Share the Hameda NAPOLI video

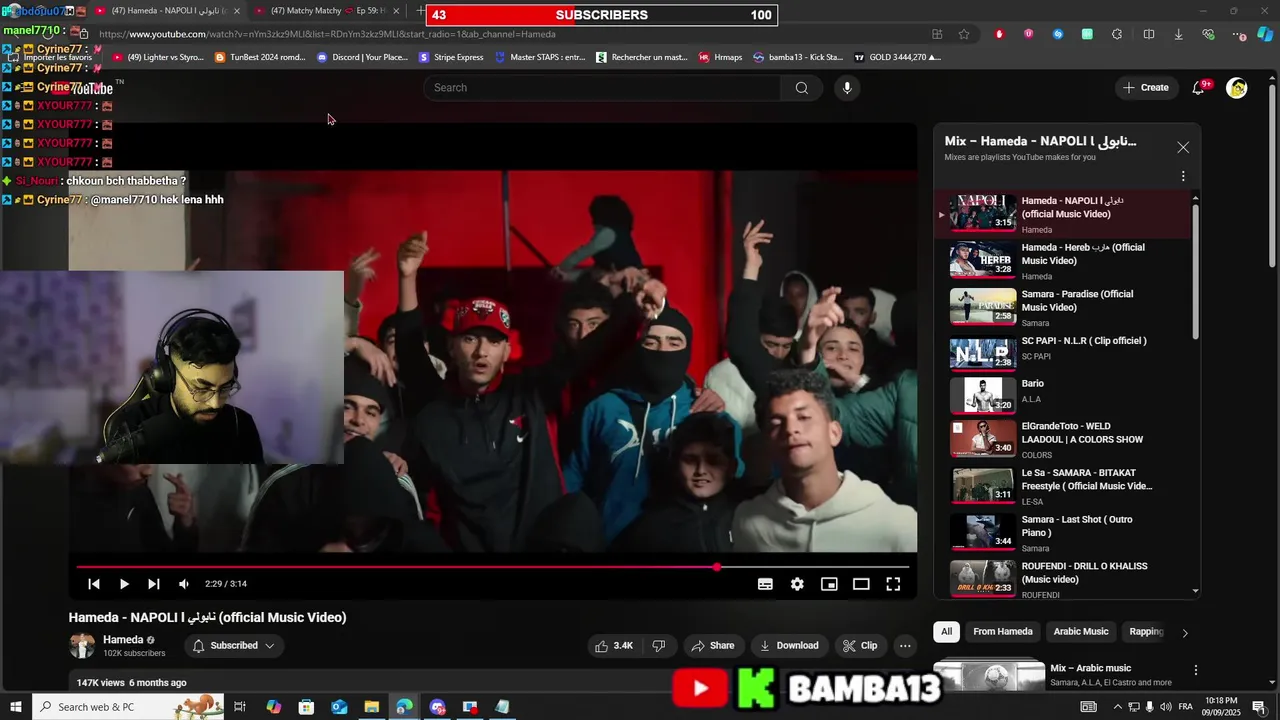tap(713, 646)
